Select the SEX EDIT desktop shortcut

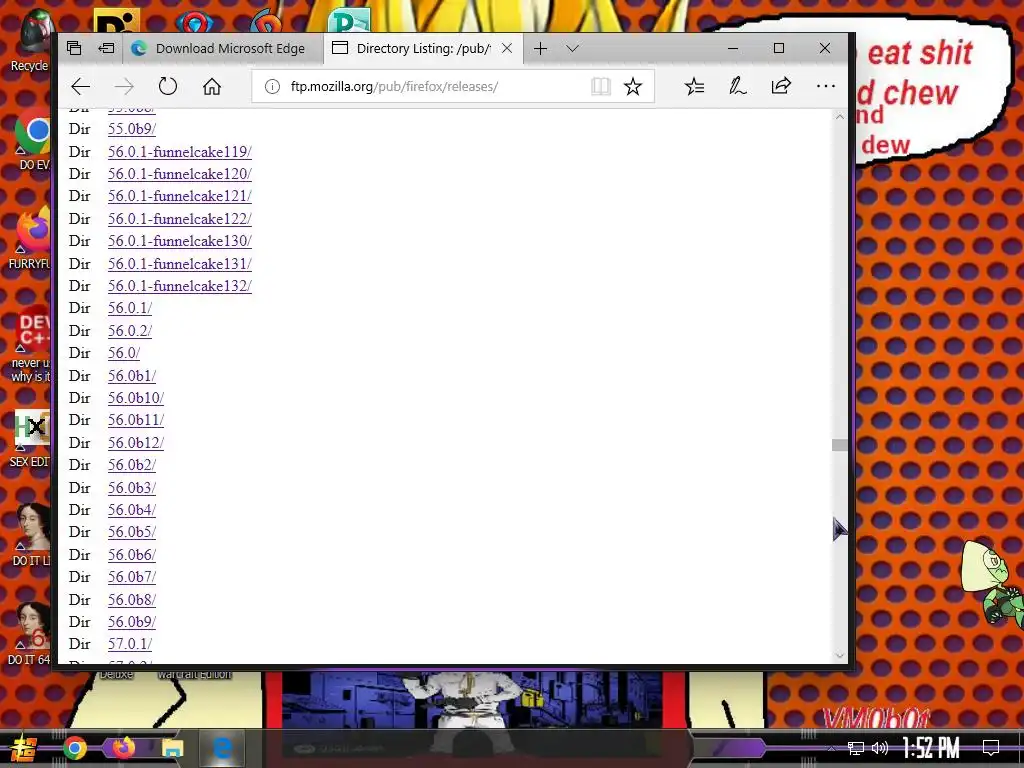point(31,438)
